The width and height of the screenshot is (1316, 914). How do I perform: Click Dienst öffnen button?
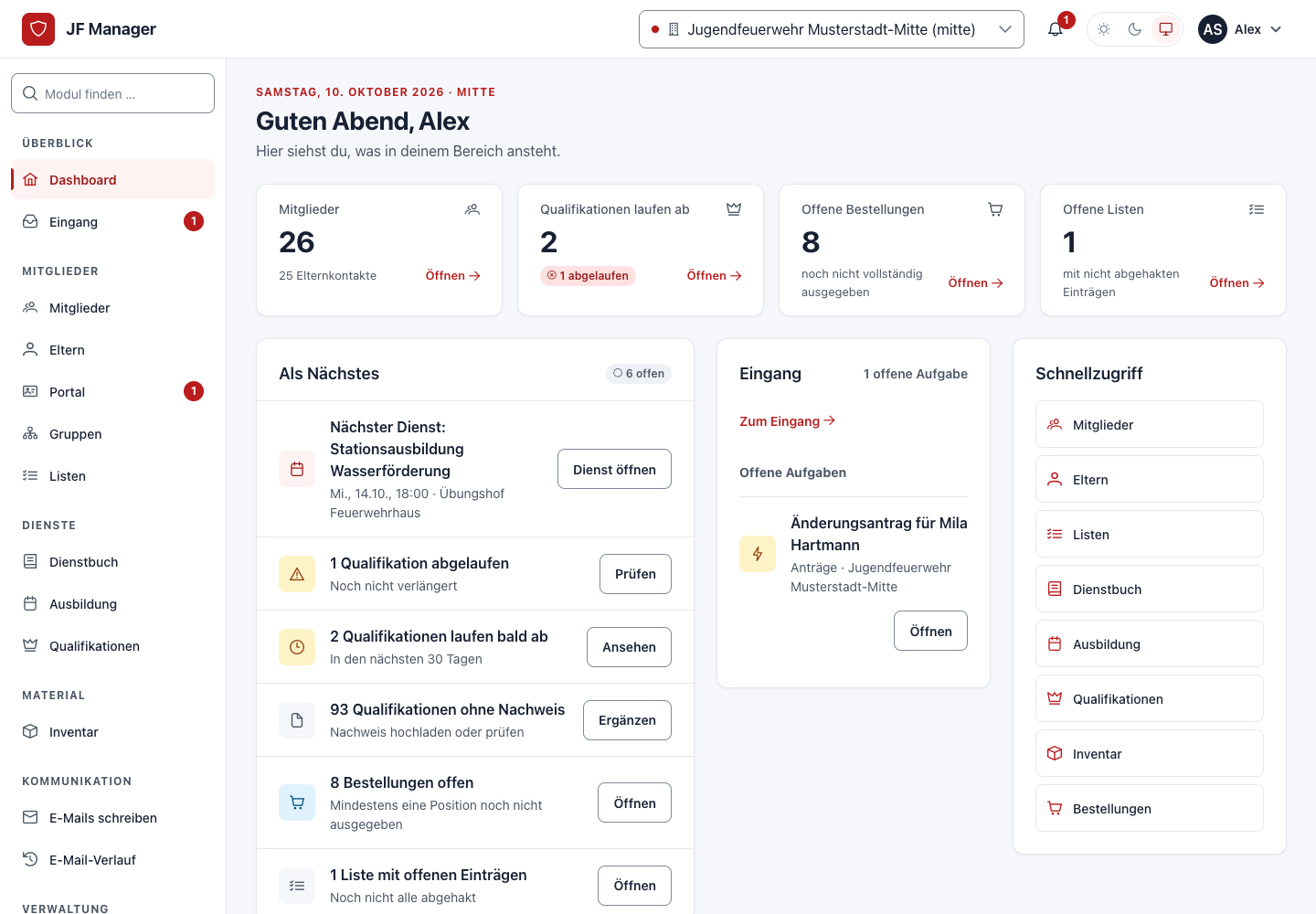(614, 469)
